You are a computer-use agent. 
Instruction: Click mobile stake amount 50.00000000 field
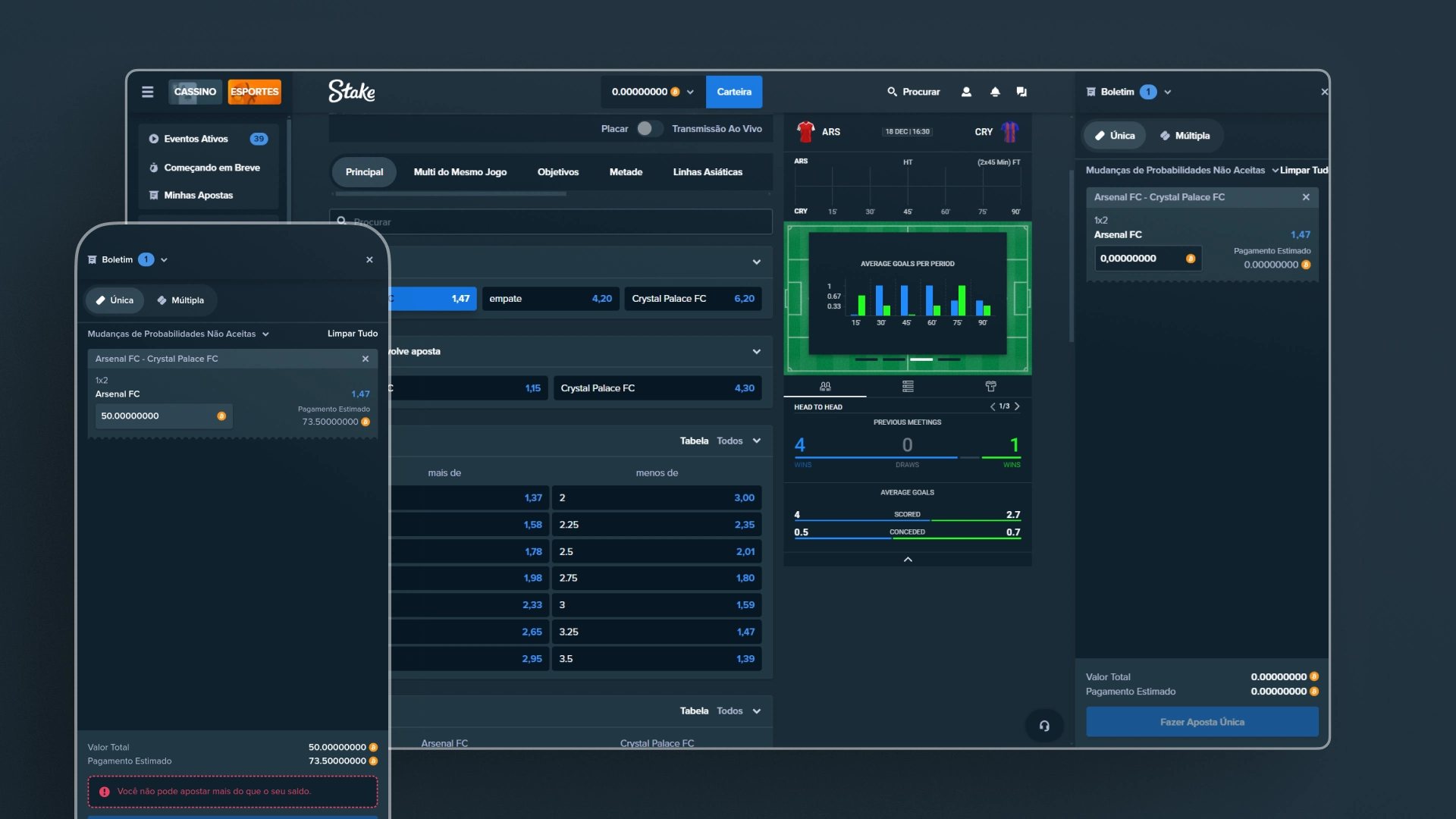[163, 416]
